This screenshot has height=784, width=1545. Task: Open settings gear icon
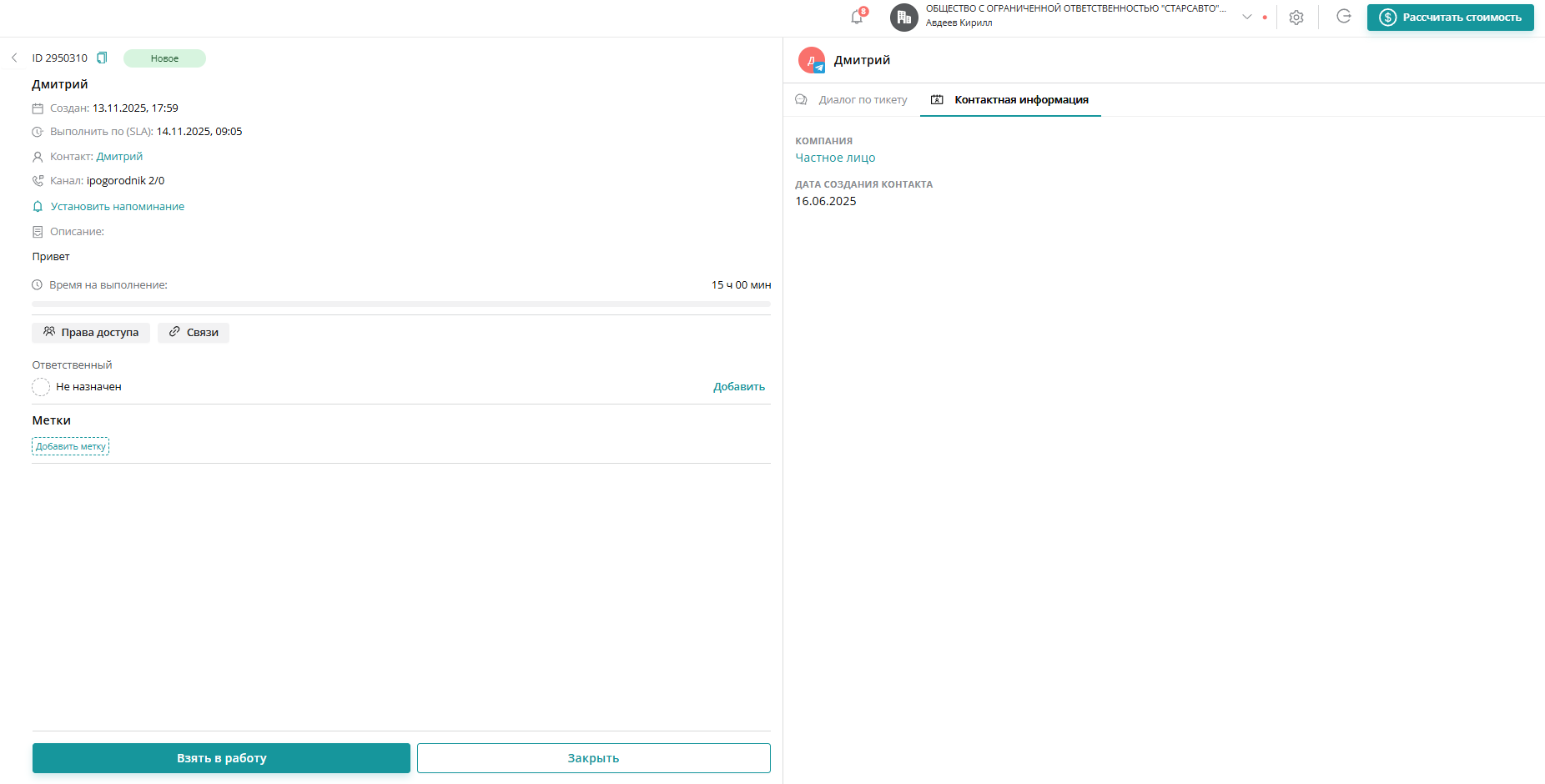1296,17
